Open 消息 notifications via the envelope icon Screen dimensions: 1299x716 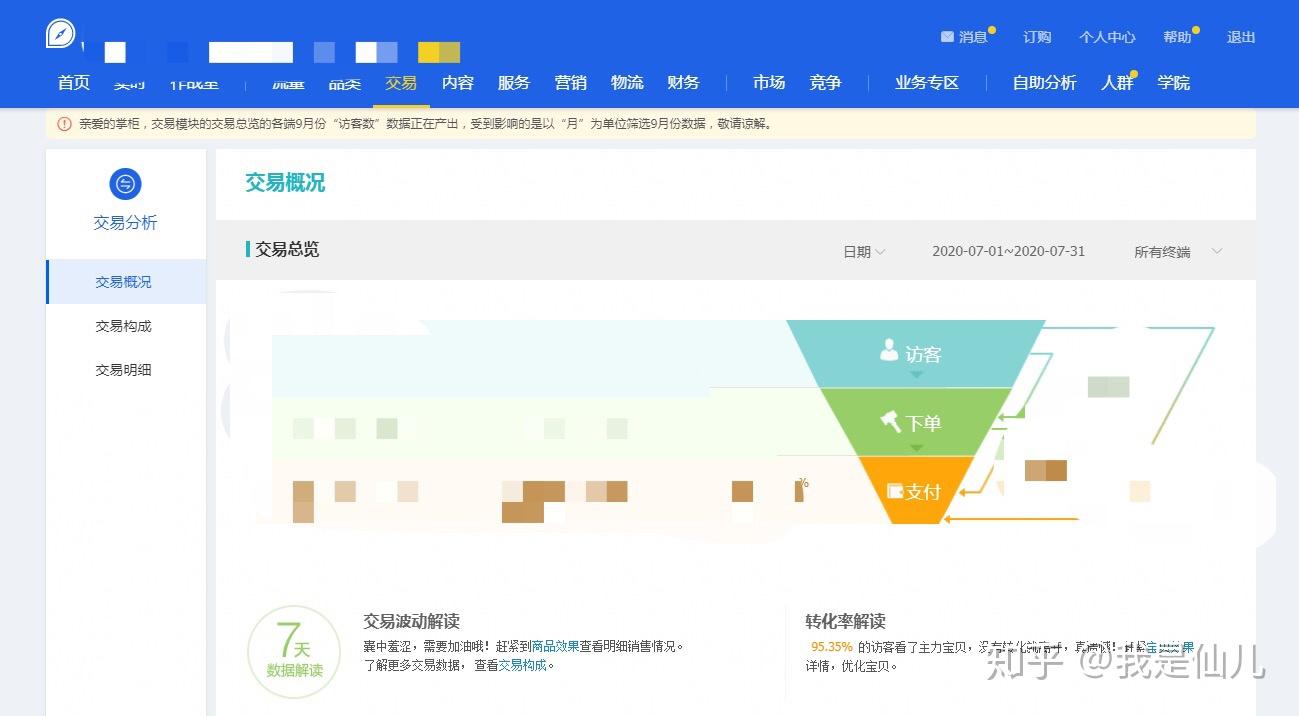pyautogui.click(x=947, y=37)
